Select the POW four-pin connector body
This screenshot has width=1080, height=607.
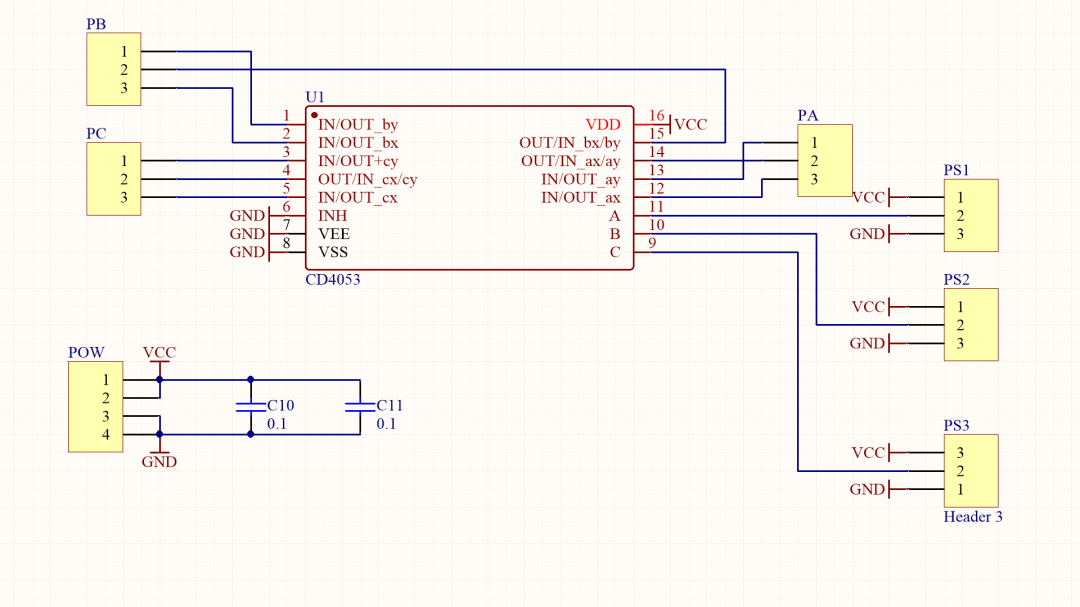tap(96, 407)
